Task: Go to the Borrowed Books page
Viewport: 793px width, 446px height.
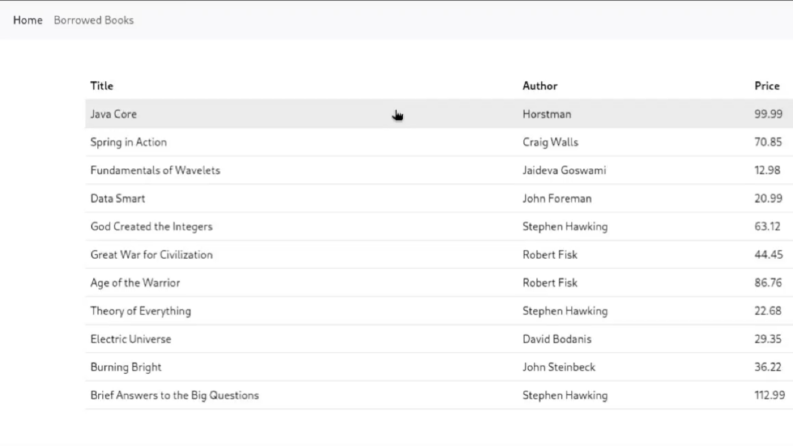Action: coord(94,20)
